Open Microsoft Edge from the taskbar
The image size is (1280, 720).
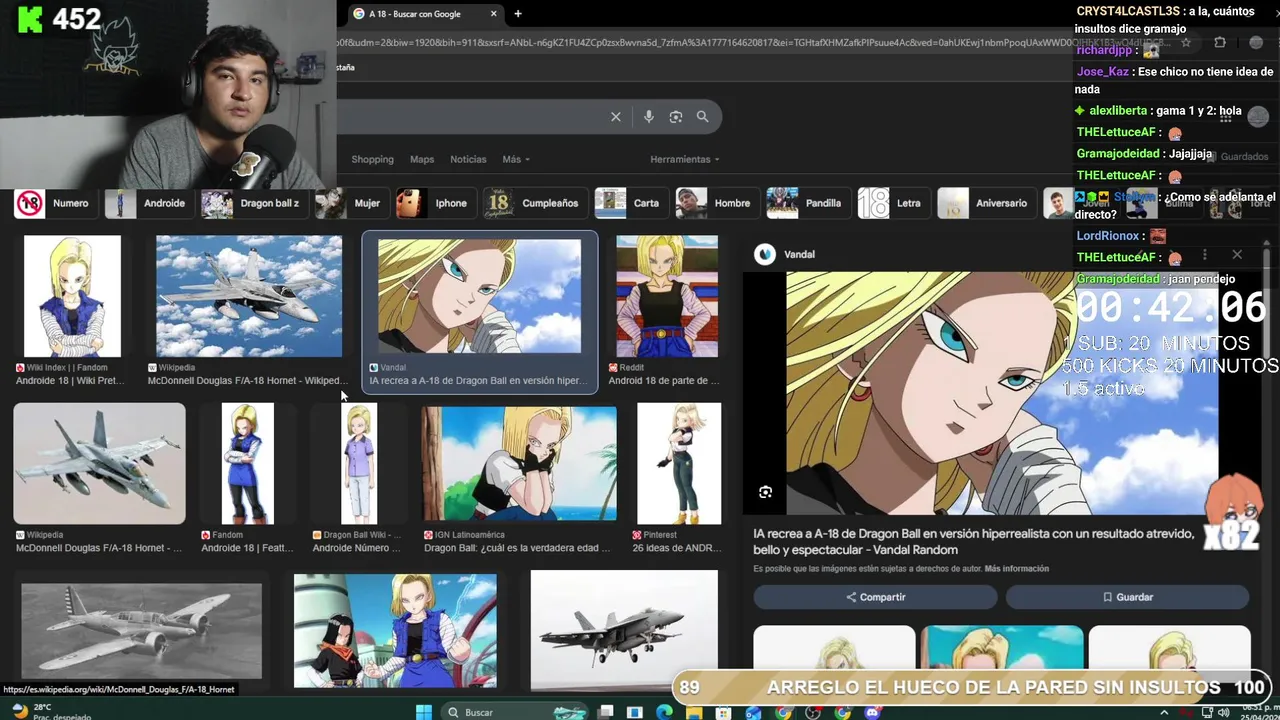664,712
